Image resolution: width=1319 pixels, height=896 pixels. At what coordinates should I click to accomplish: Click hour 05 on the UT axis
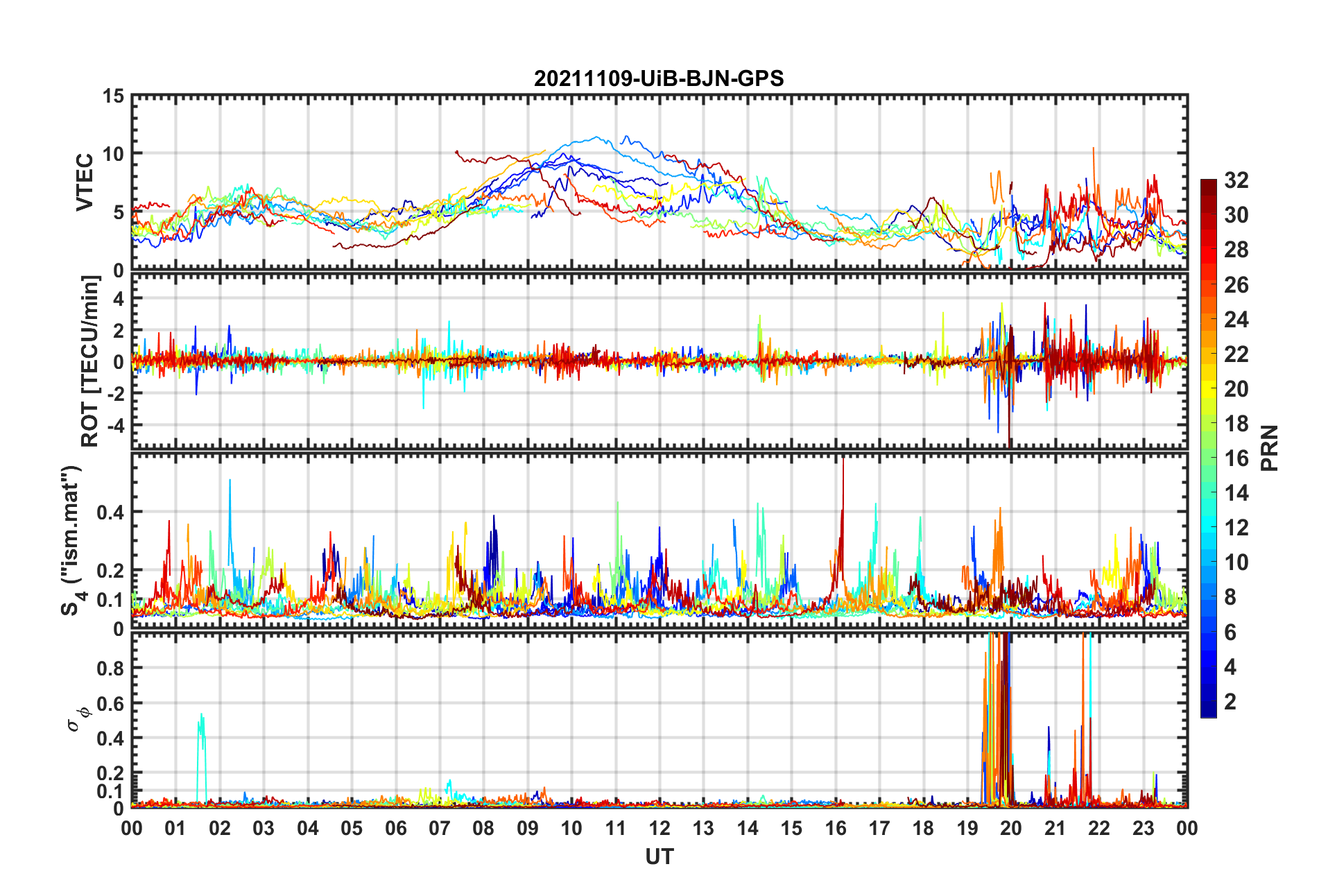click(x=352, y=829)
